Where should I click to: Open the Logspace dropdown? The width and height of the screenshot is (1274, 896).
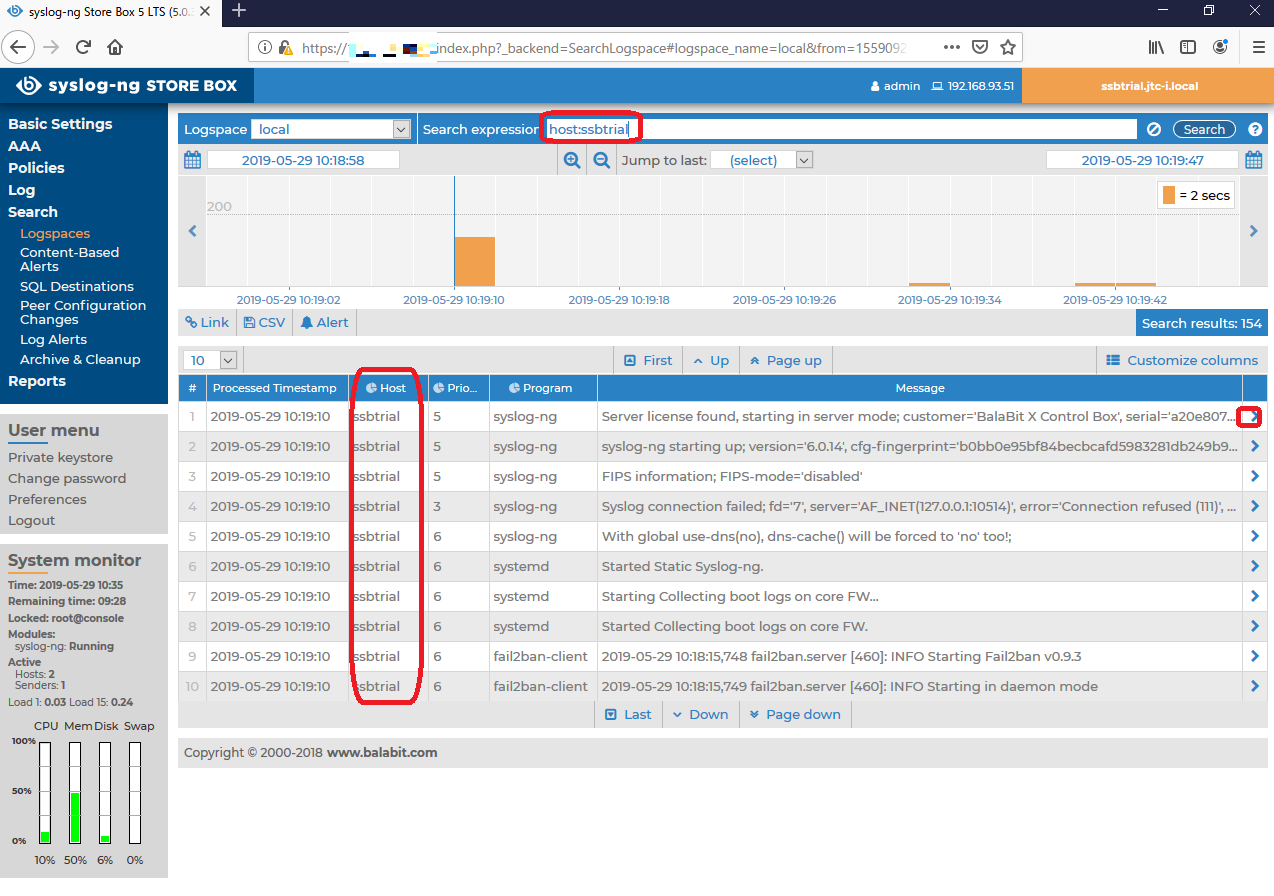(x=331, y=129)
